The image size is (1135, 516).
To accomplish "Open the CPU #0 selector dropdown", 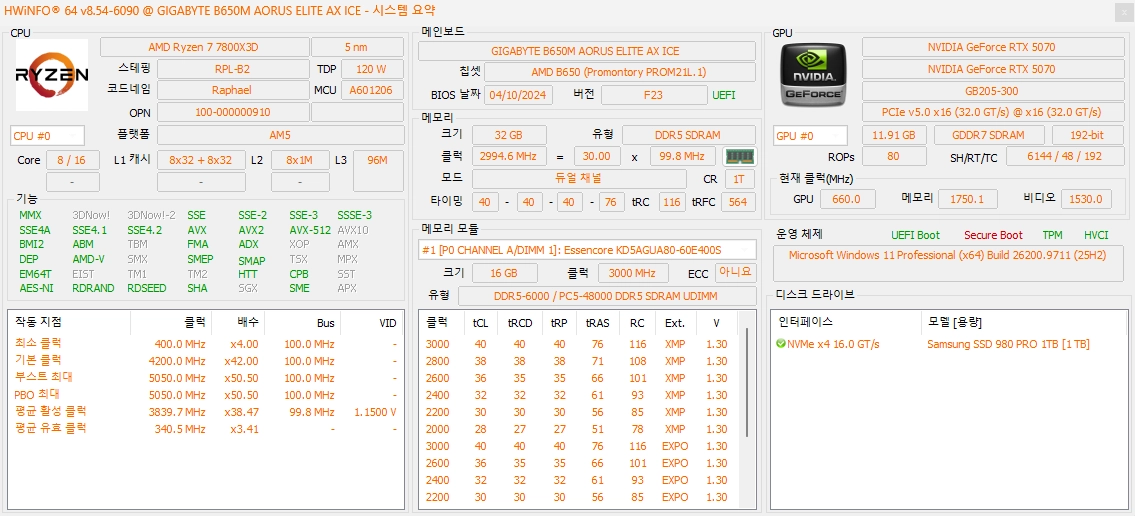I will 47,135.
